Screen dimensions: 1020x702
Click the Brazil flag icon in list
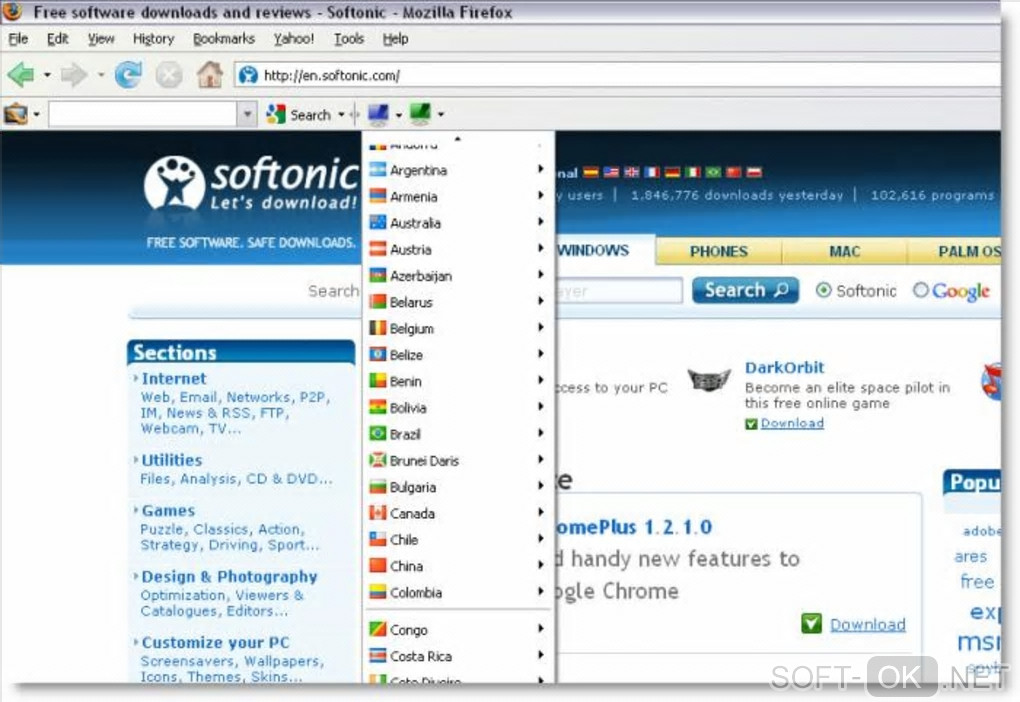click(x=378, y=433)
